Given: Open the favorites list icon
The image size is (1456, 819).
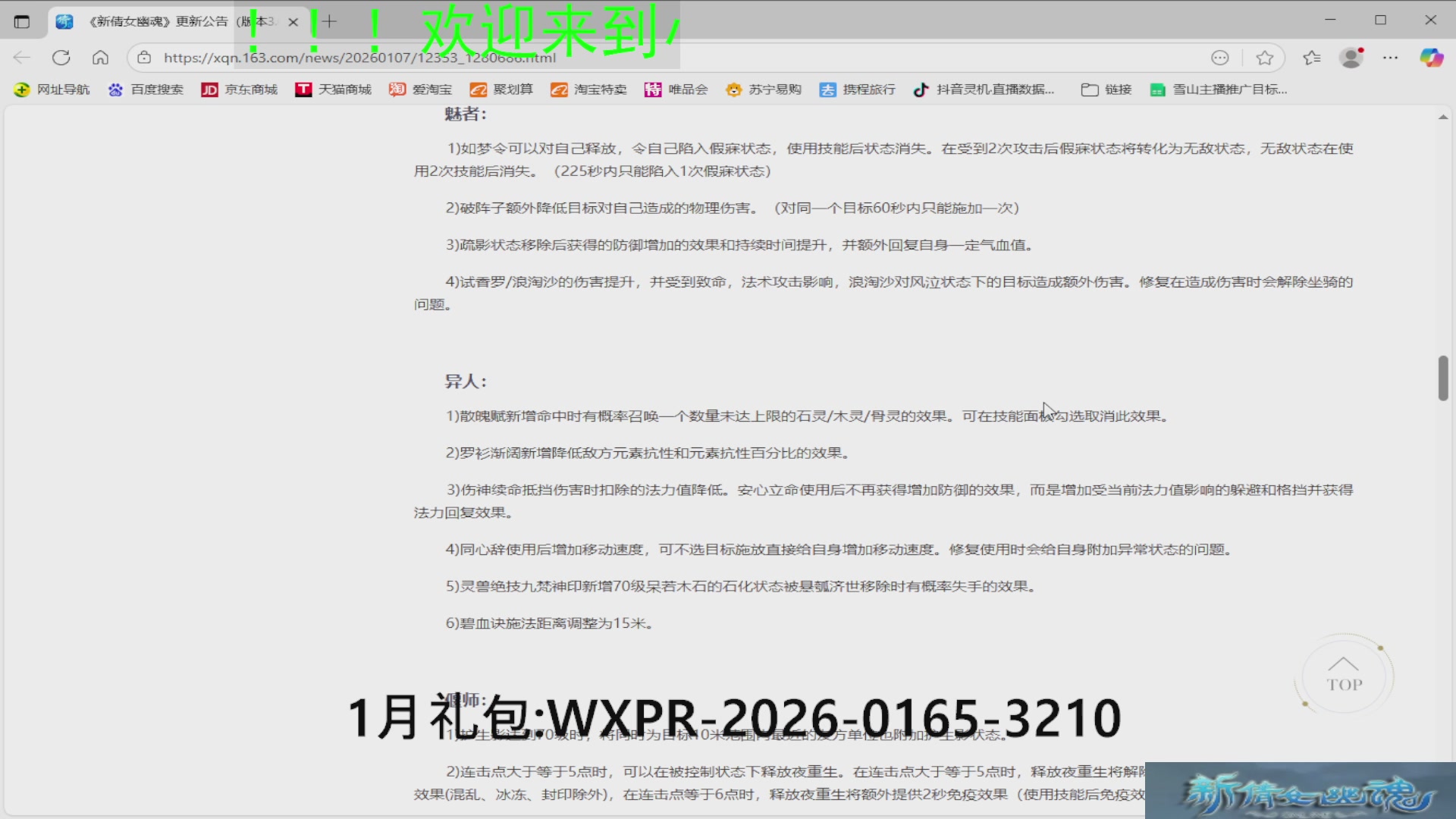Looking at the screenshot, I should point(1311,58).
